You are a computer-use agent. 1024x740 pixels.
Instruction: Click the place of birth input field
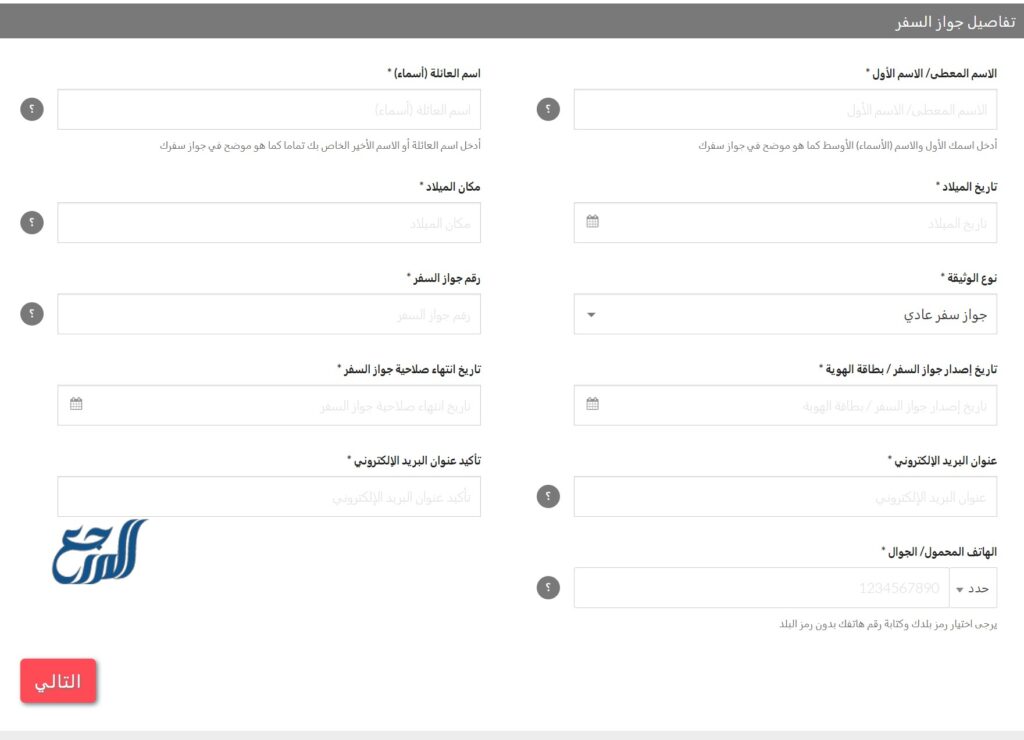[270, 222]
